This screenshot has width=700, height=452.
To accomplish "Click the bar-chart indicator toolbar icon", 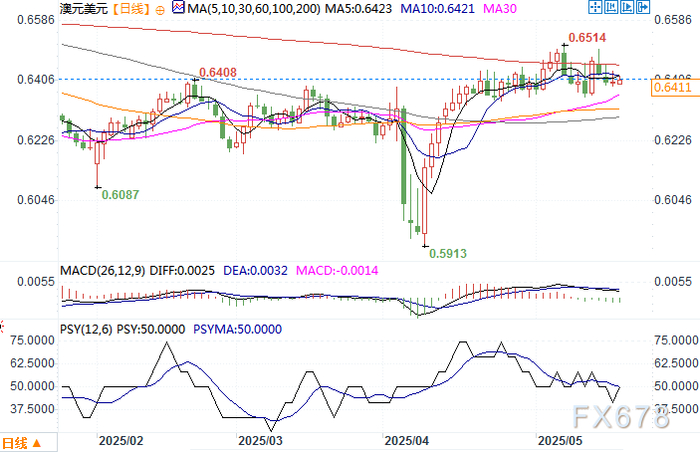I will coord(611,7).
